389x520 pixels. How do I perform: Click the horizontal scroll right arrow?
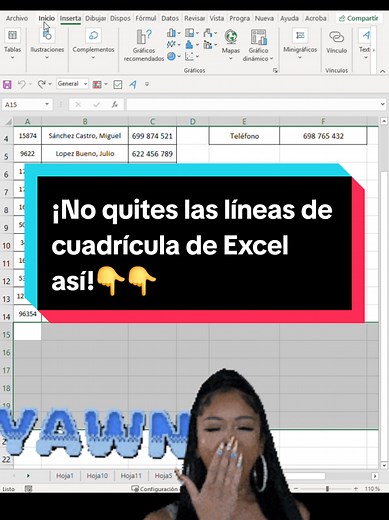click(375, 476)
